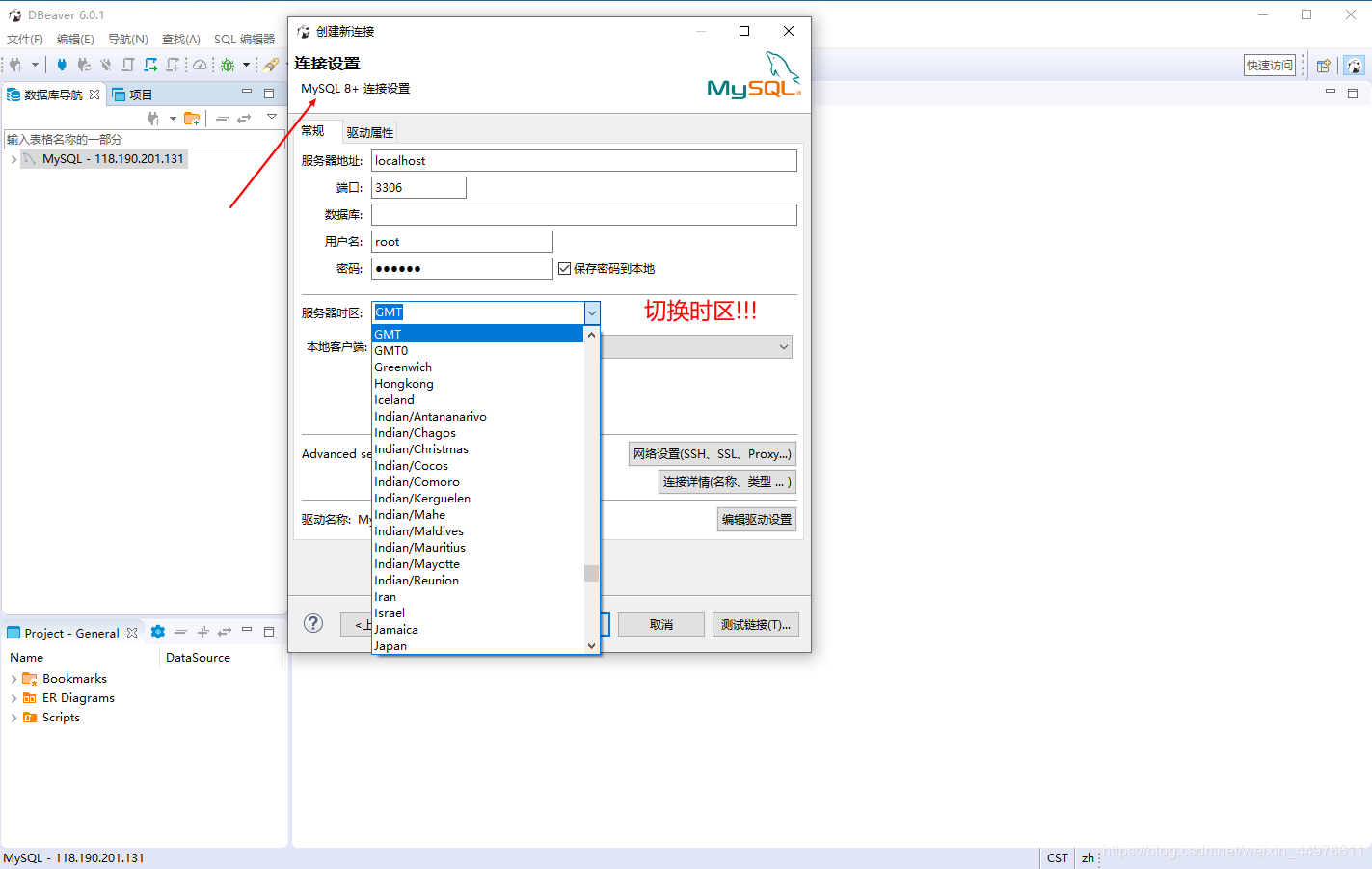Close the Project - General tab

click(132, 633)
